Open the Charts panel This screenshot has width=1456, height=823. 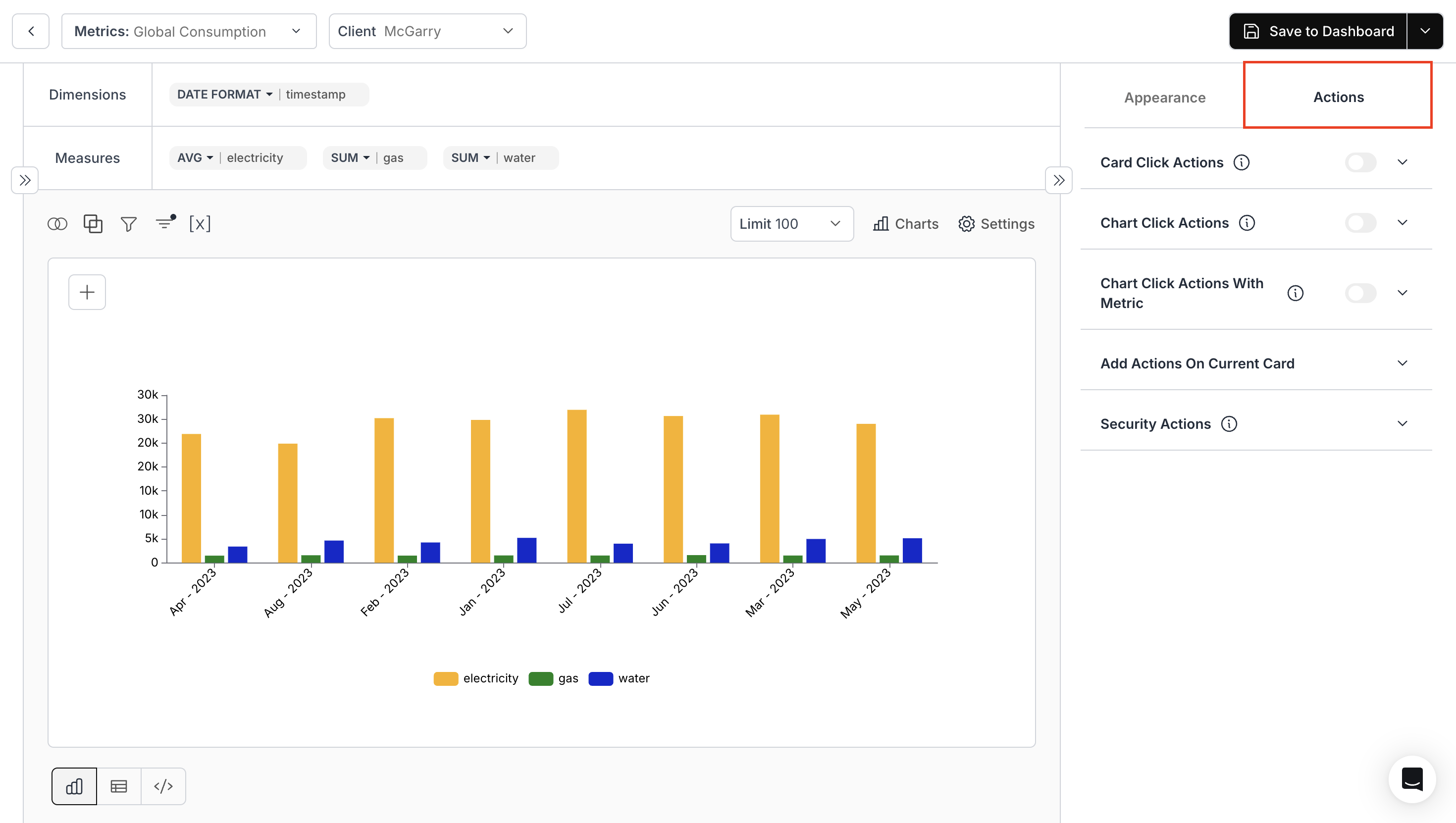(x=905, y=223)
